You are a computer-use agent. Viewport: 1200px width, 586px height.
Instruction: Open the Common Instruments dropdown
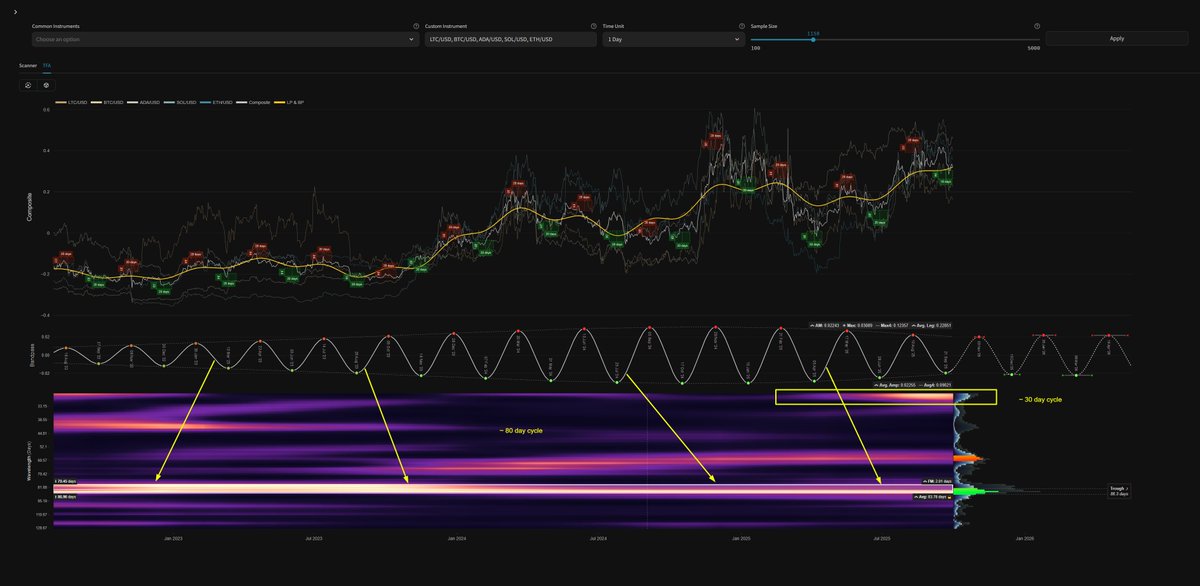[x=226, y=39]
